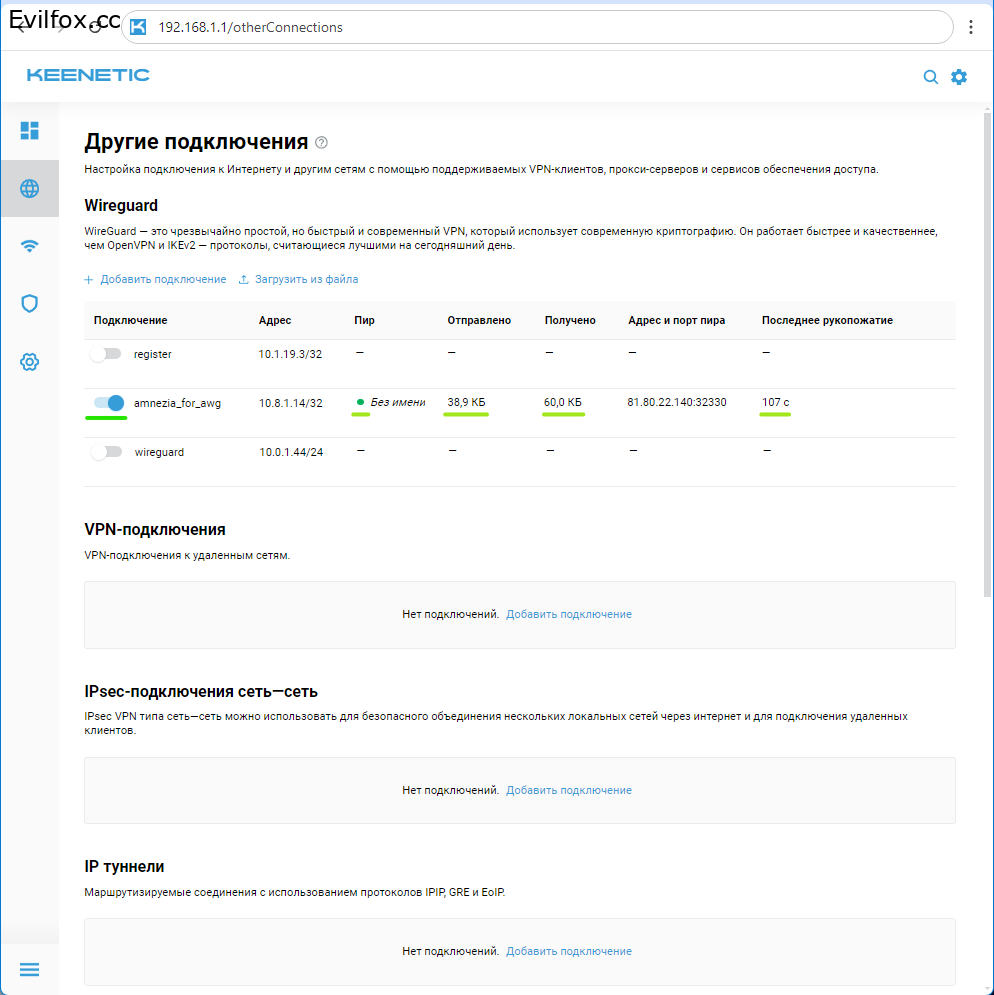Click the page vertical scrollbar
This screenshot has height=995, width=994.
click(x=987, y=355)
